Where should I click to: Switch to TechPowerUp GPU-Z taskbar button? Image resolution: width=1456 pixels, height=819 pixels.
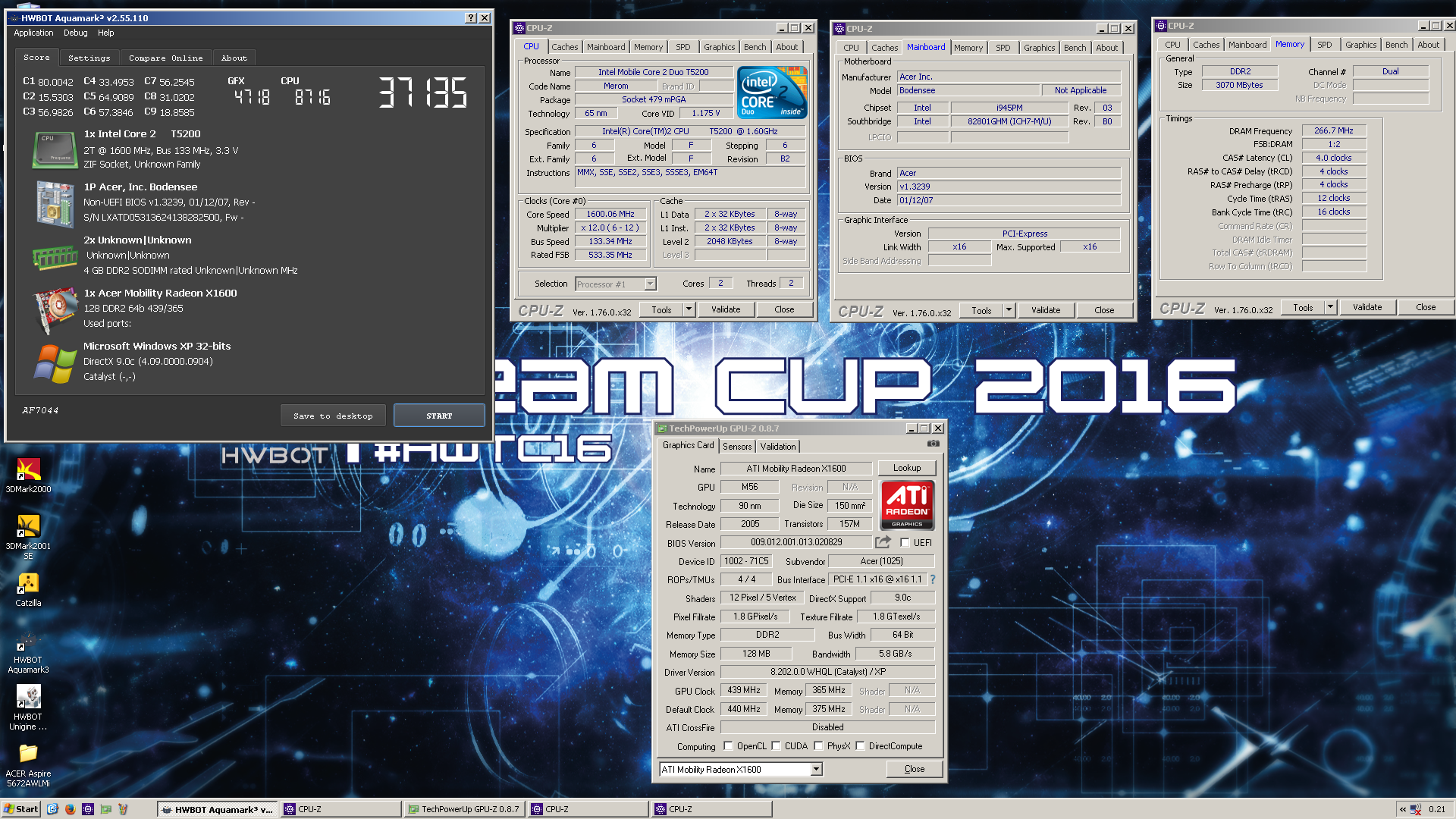coord(464,809)
